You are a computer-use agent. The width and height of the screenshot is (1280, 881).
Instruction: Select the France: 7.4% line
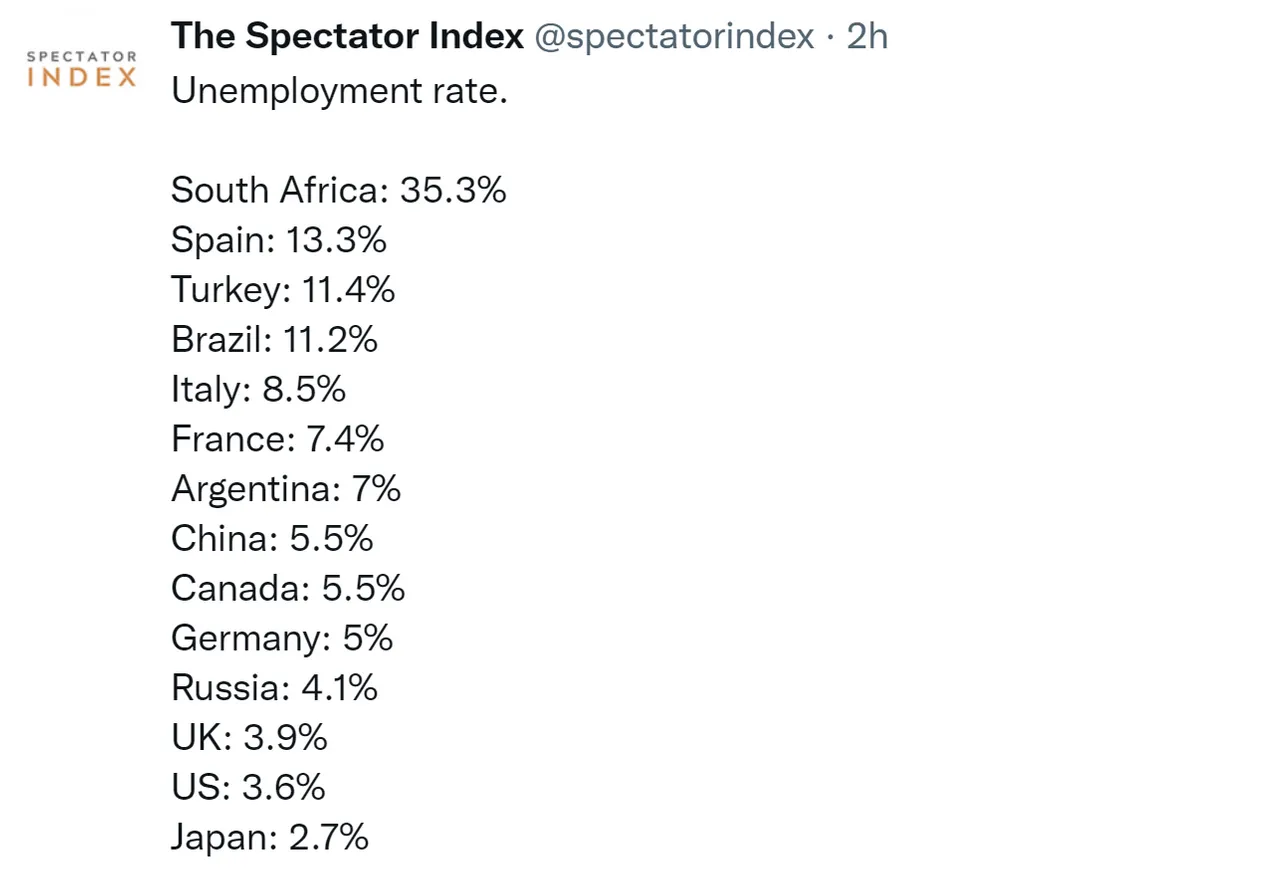pyautogui.click(x=278, y=439)
